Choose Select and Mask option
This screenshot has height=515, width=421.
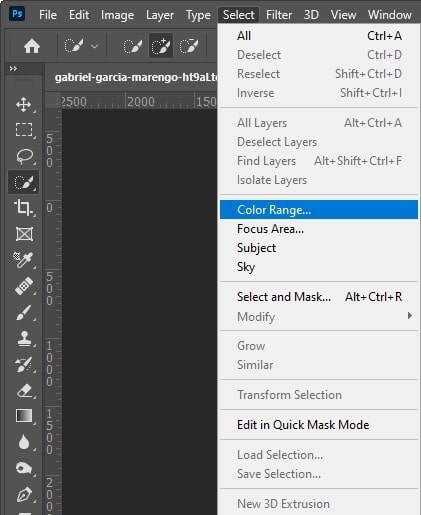[x=319, y=297]
